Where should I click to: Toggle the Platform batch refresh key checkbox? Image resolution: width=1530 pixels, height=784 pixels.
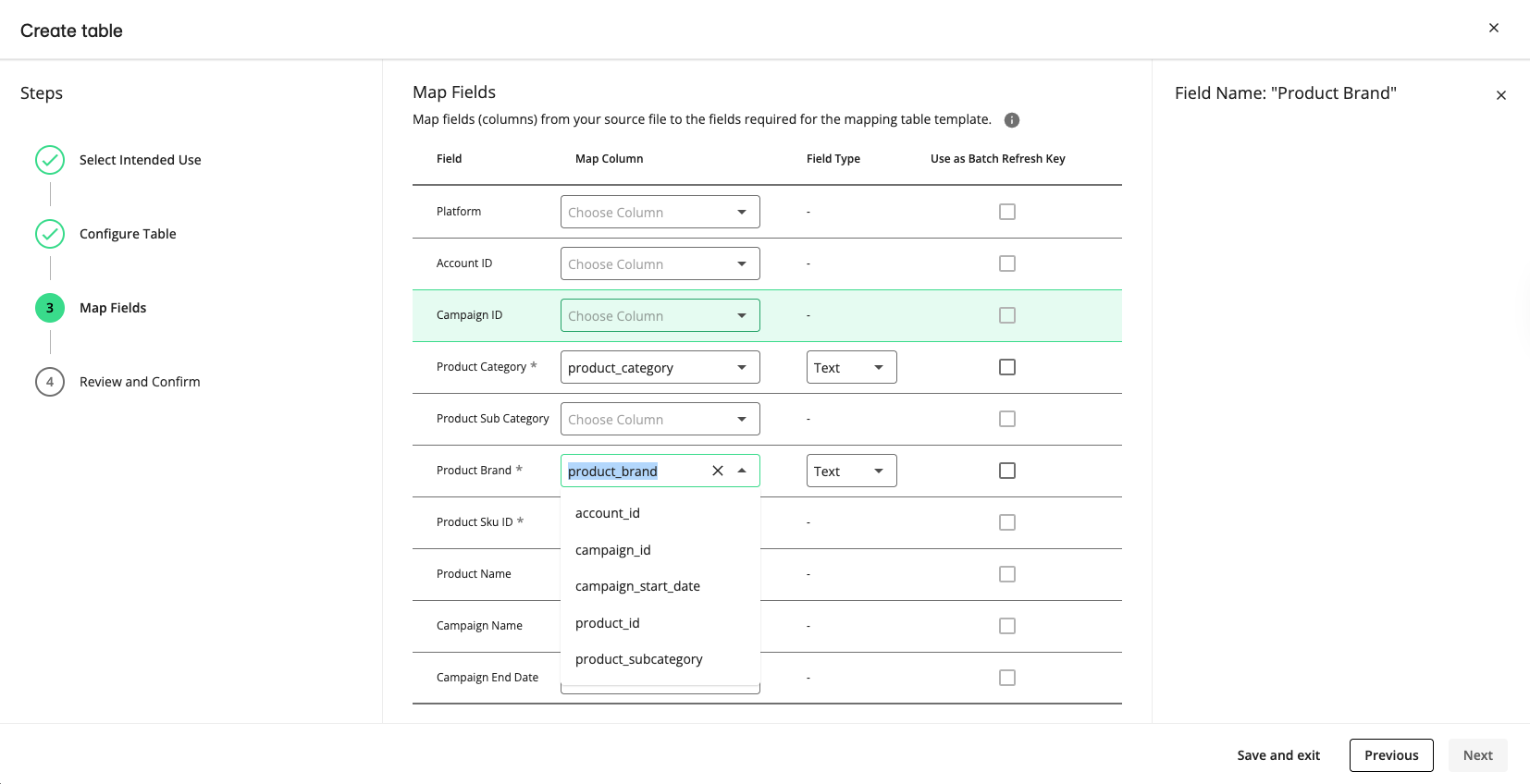point(1006,212)
